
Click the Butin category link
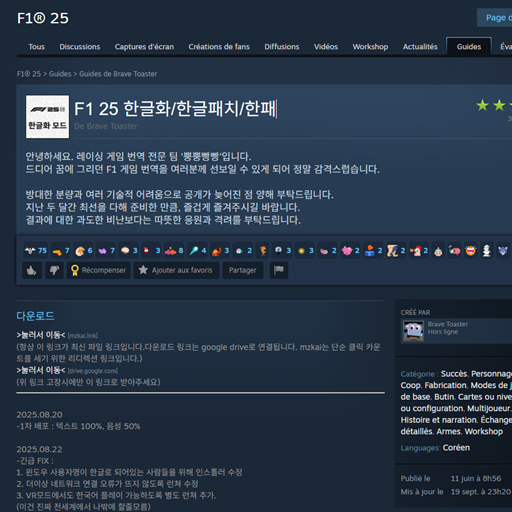click(x=444, y=397)
